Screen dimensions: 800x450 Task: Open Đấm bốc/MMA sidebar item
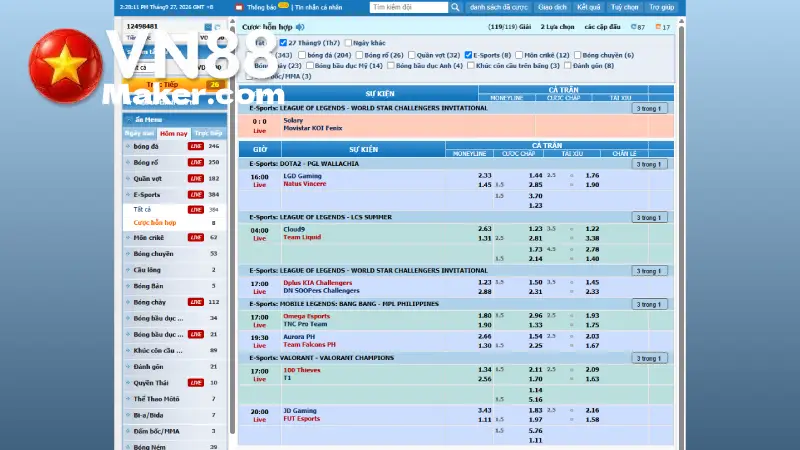[156, 431]
